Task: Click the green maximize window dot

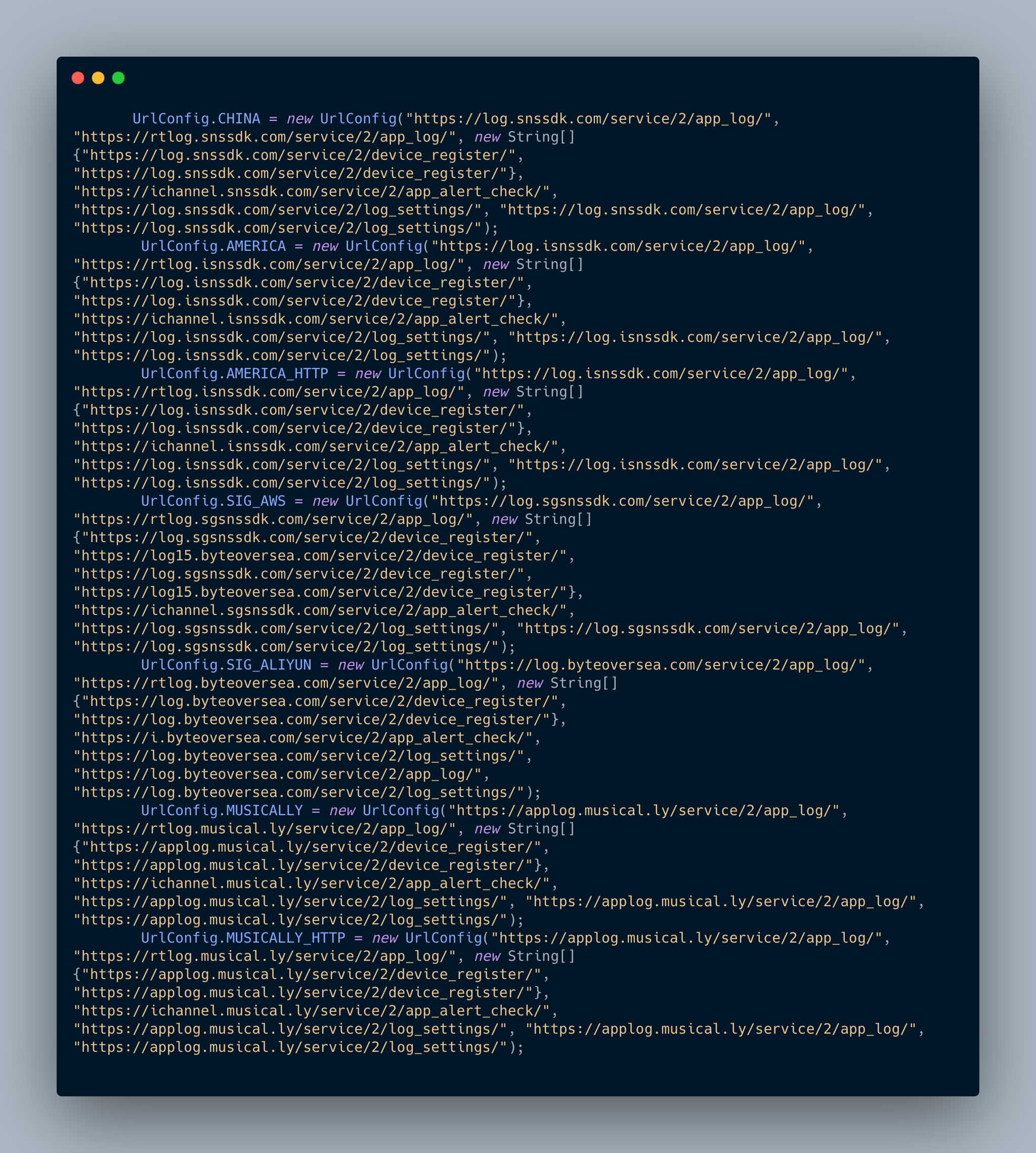Action: pyautogui.click(x=118, y=78)
